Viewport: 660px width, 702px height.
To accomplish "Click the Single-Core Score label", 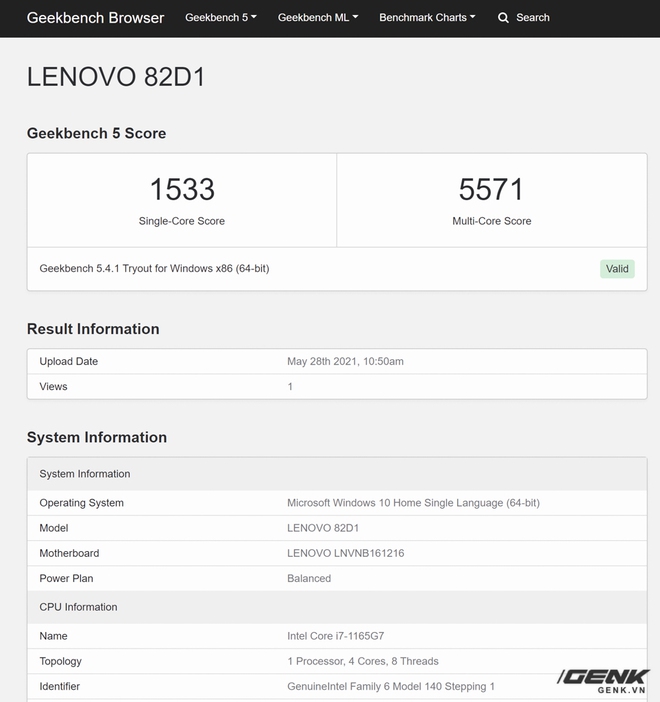I will [x=182, y=221].
